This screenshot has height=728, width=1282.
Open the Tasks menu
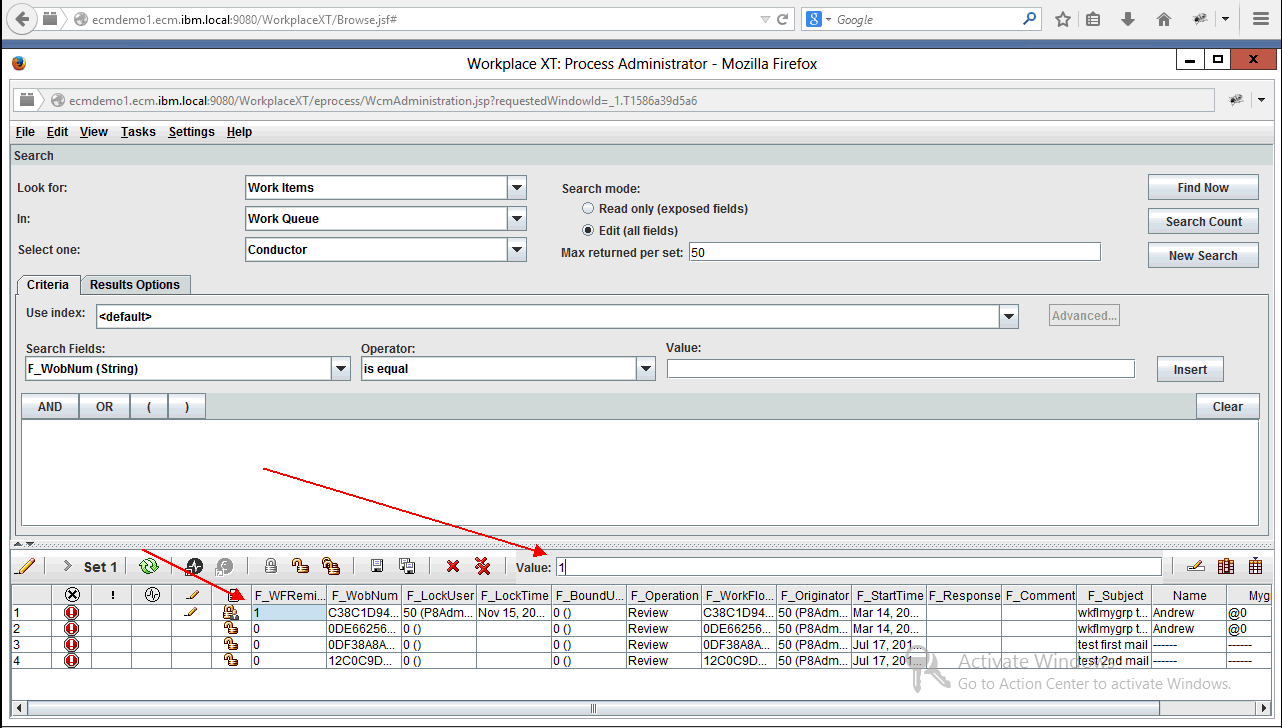pyautogui.click(x=138, y=132)
